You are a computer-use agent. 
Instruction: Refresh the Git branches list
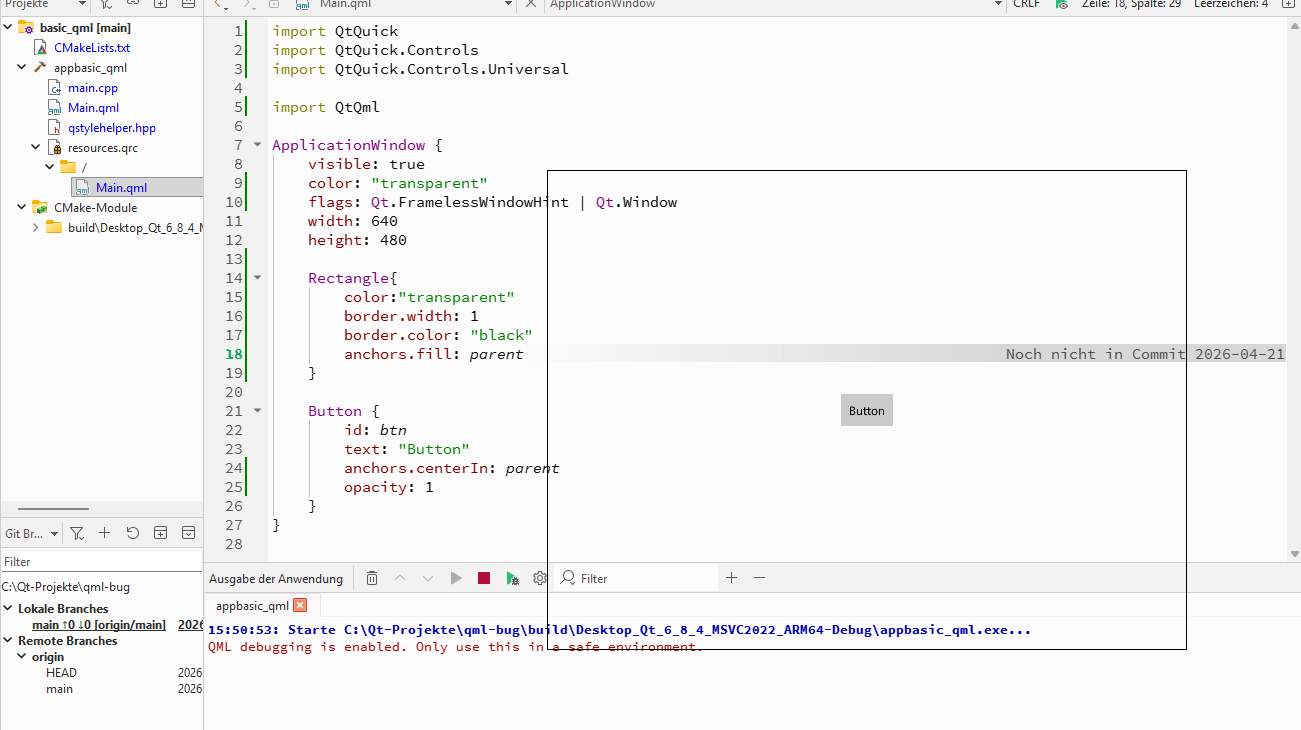tap(132, 533)
